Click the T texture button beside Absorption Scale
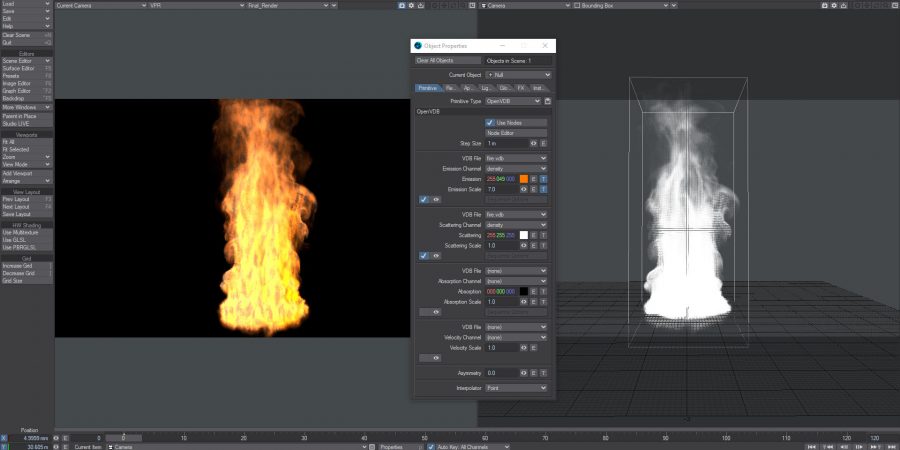Screen dimensions: 900x450 coord(544,301)
